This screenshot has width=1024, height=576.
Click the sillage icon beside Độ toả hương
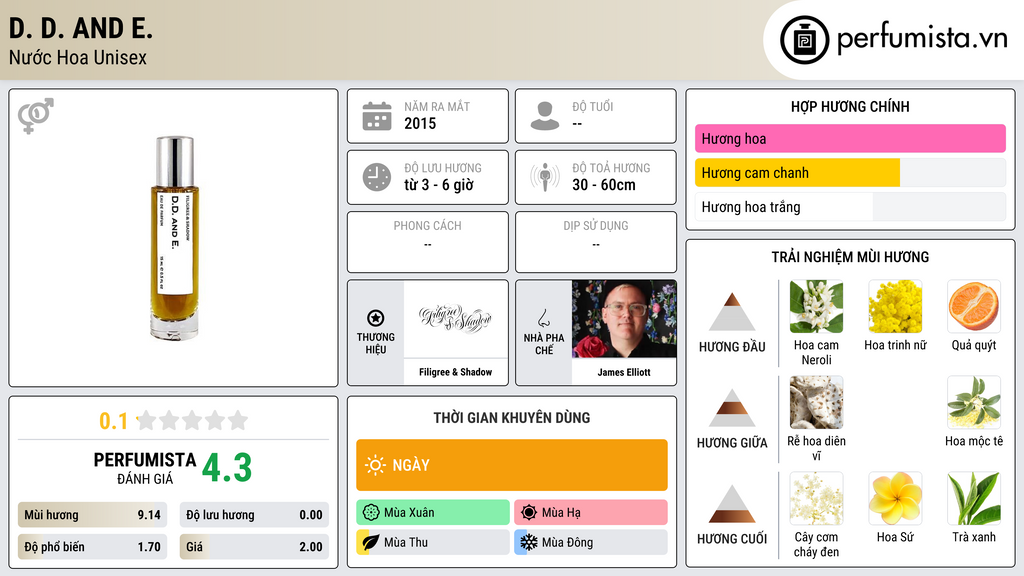(x=545, y=177)
